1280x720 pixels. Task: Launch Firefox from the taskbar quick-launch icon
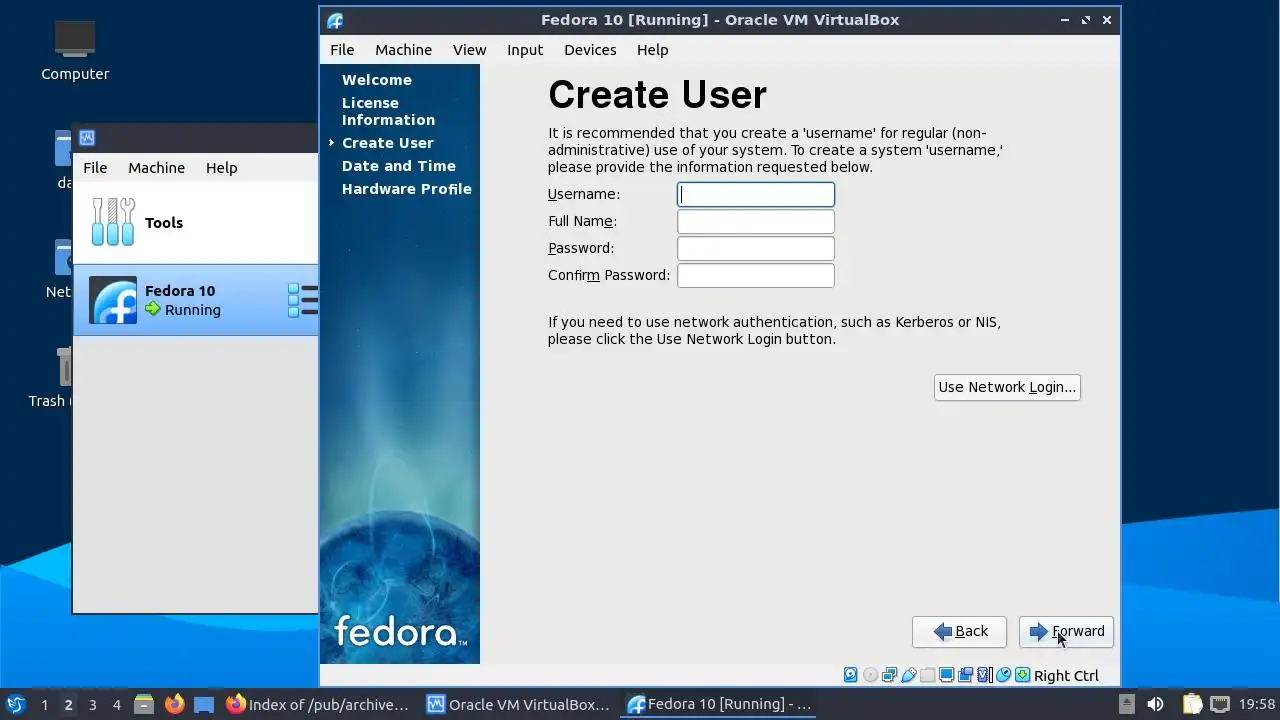pyautogui.click(x=174, y=704)
